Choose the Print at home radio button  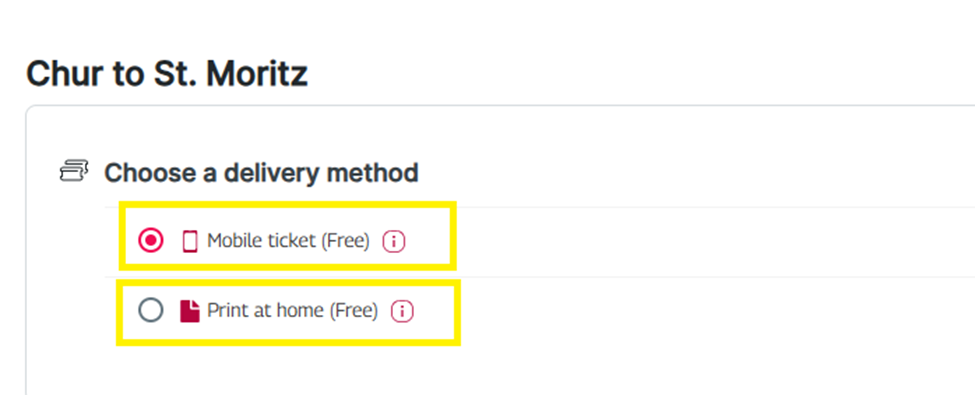[150, 310]
